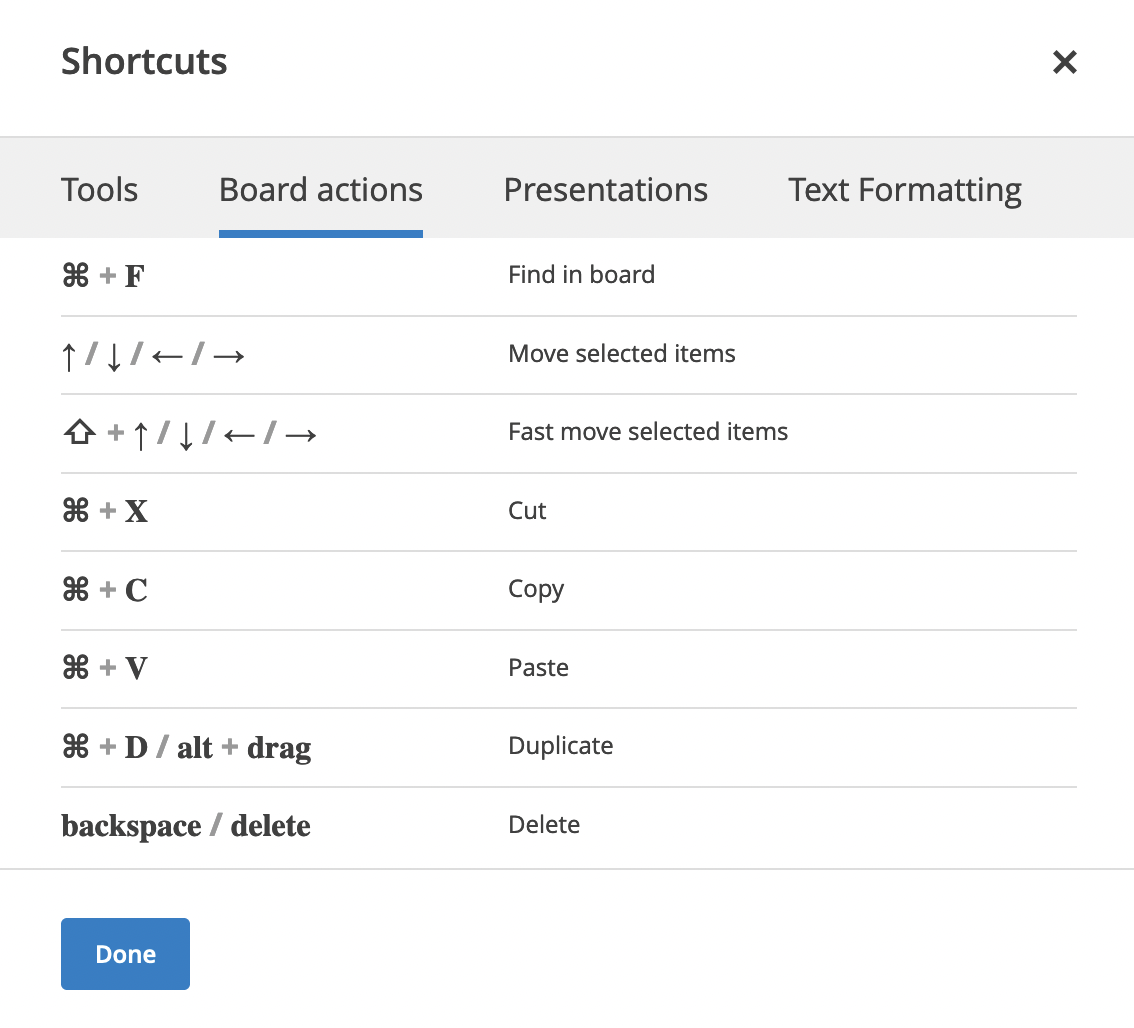Click the command icon in the Copy row
This screenshot has width=1134, height=1028.
pyautogui.click(x=75, y=590)
